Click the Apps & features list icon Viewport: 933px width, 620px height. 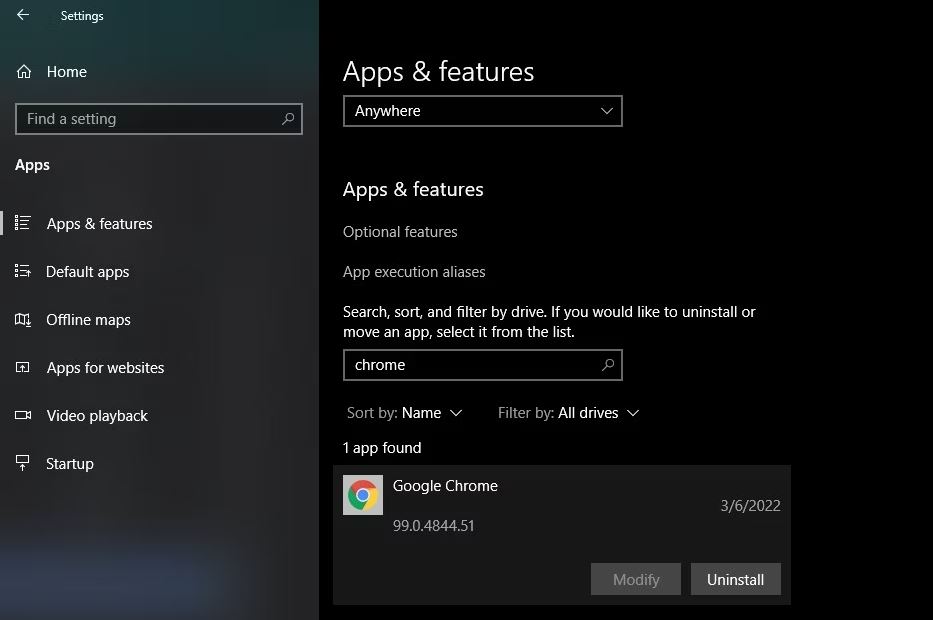pos(23,223)
